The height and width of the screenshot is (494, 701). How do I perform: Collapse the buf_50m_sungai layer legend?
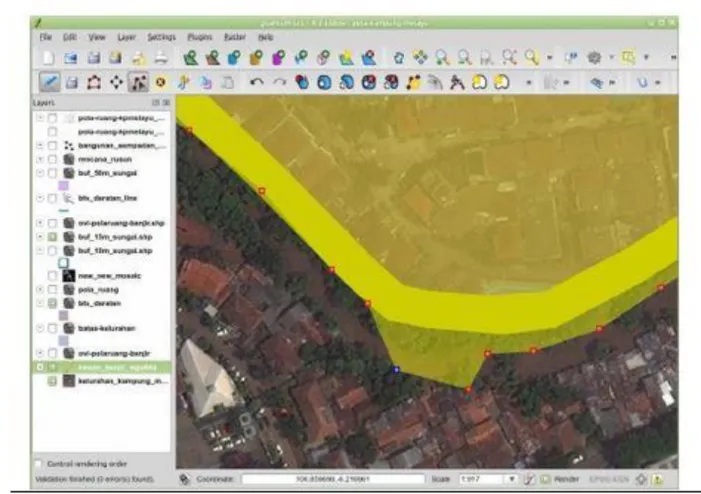pos(40,173)
